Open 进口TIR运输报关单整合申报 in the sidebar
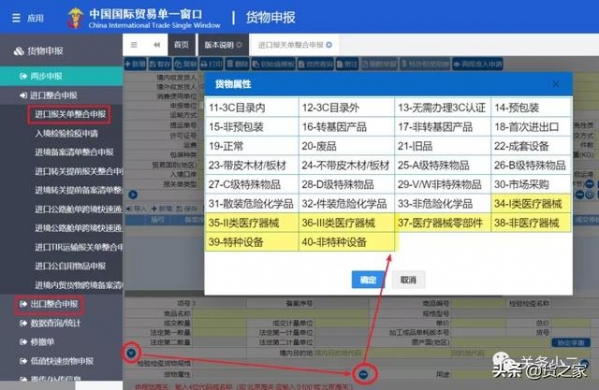This screenshot has width=599, height=390. pyautogui.click(x=78, y=247)
